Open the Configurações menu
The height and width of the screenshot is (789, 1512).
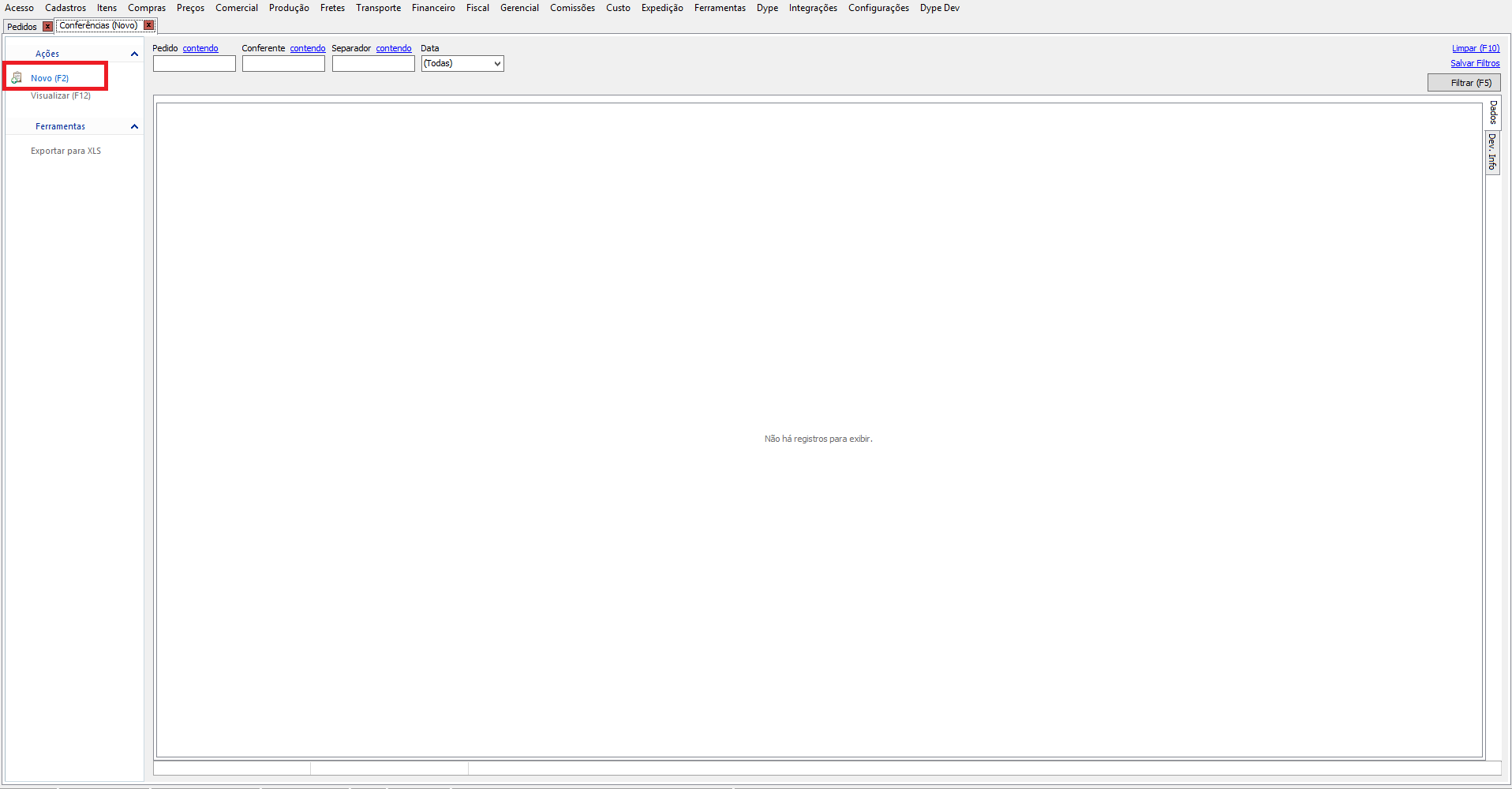tap(878, 8)
